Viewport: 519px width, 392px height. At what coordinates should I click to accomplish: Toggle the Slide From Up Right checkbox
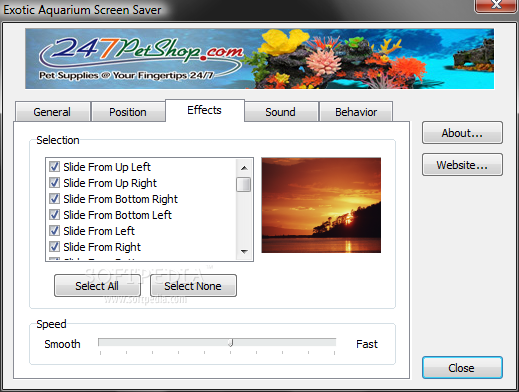[x=54, y=183]
